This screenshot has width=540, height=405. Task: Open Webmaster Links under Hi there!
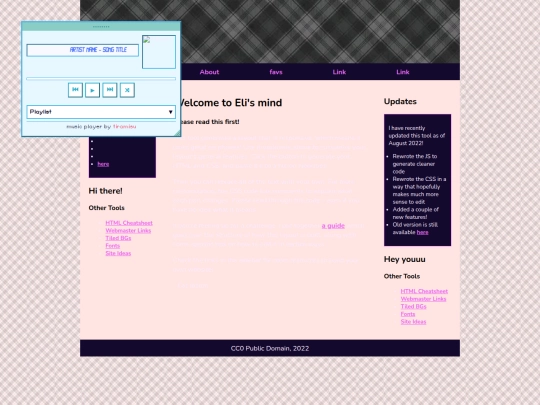click(128, 230)
